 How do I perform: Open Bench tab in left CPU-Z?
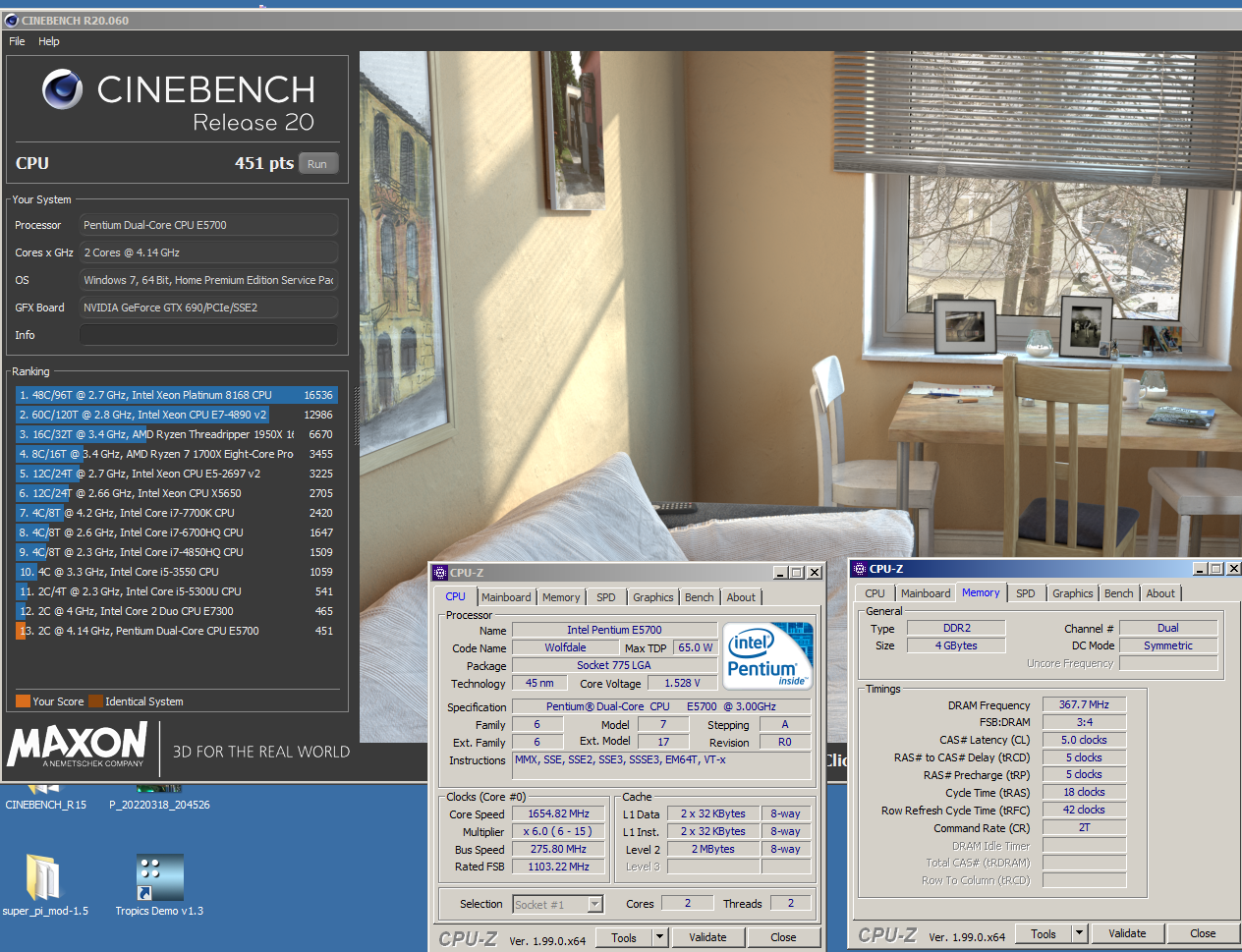click(x=700, y=597)
